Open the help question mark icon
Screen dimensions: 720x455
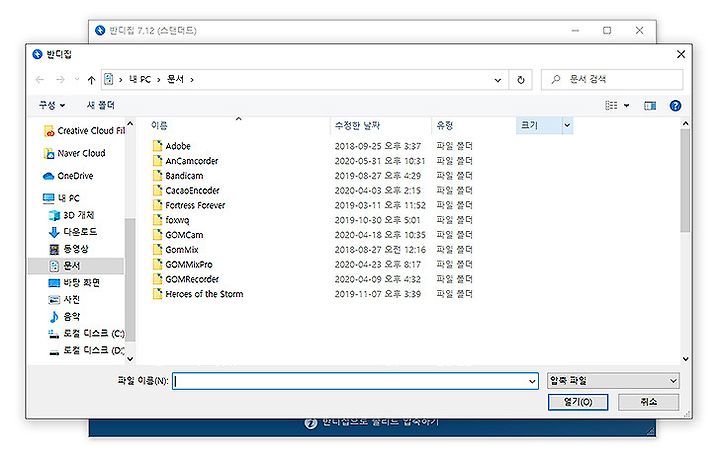[x=675, y=106]
